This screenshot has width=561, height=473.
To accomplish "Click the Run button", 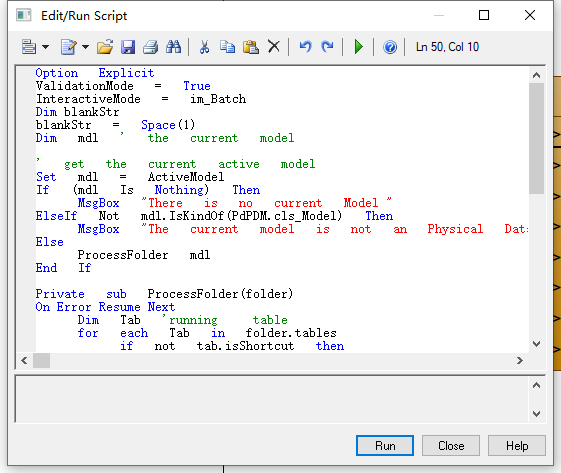I will click(x=385, y=446).
